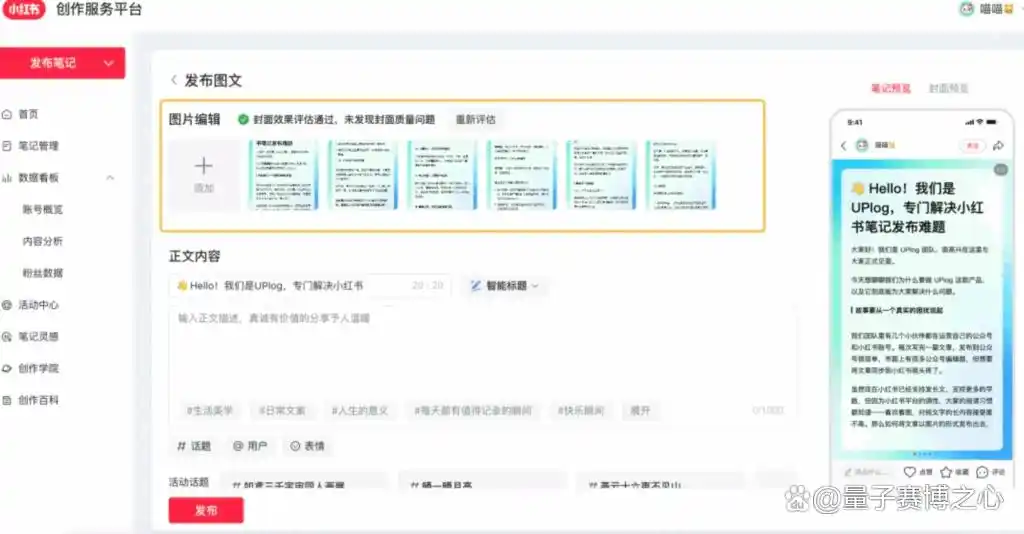This screenshot has height=534, width=1024.
Task: Select the #生活美学 hashtag suggestion
Action: tap(210, 411)
